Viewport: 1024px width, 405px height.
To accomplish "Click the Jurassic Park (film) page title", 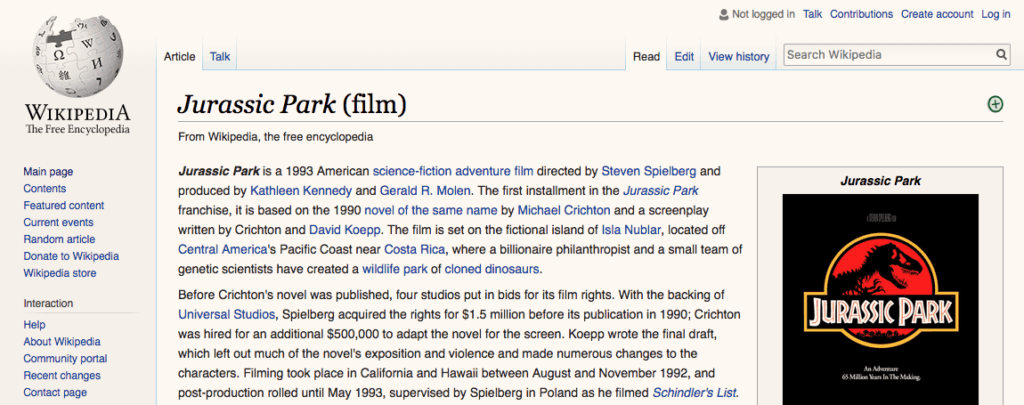I will pos(292,103).
